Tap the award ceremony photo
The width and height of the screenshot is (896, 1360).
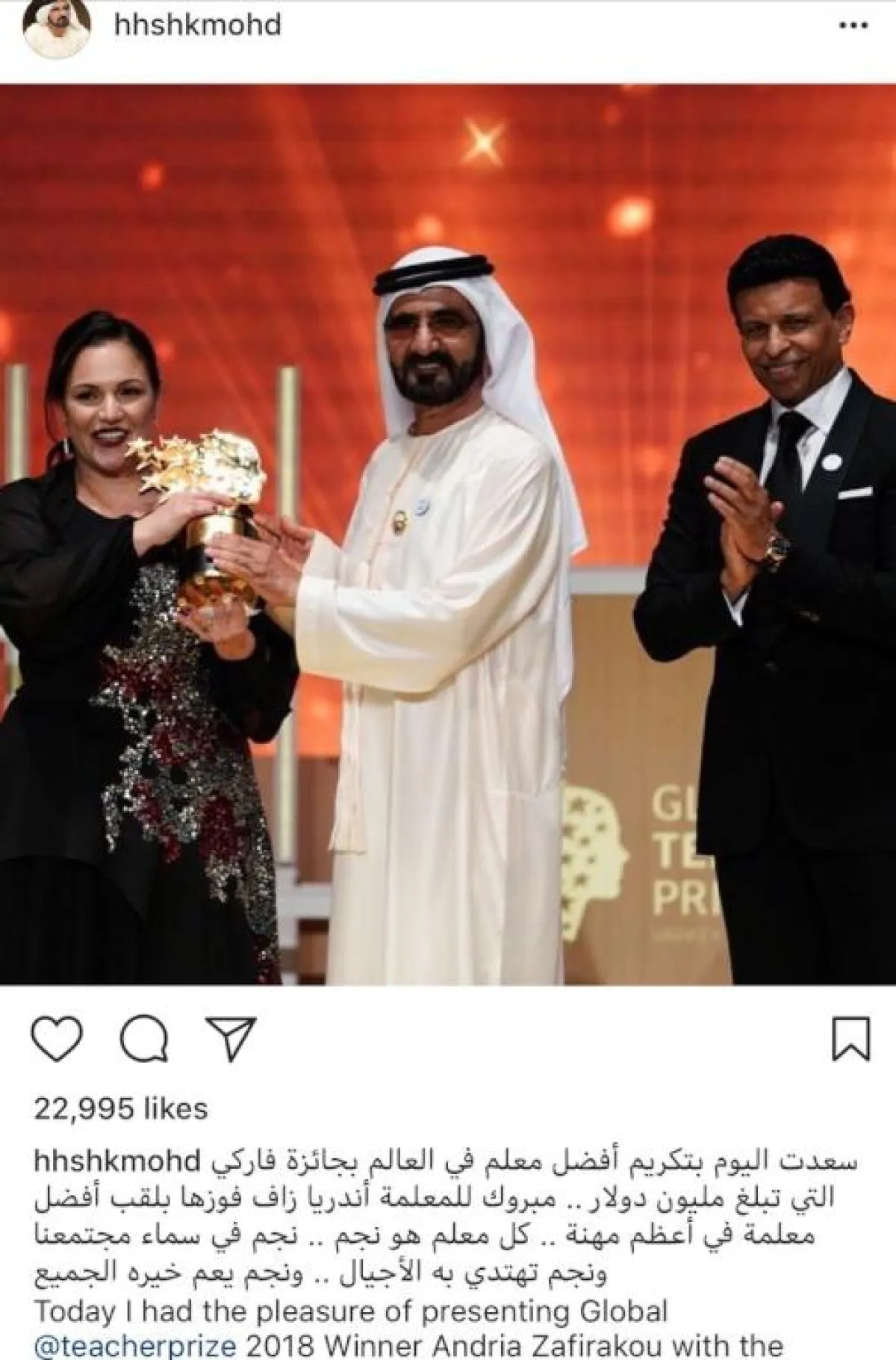pos(448,534)
